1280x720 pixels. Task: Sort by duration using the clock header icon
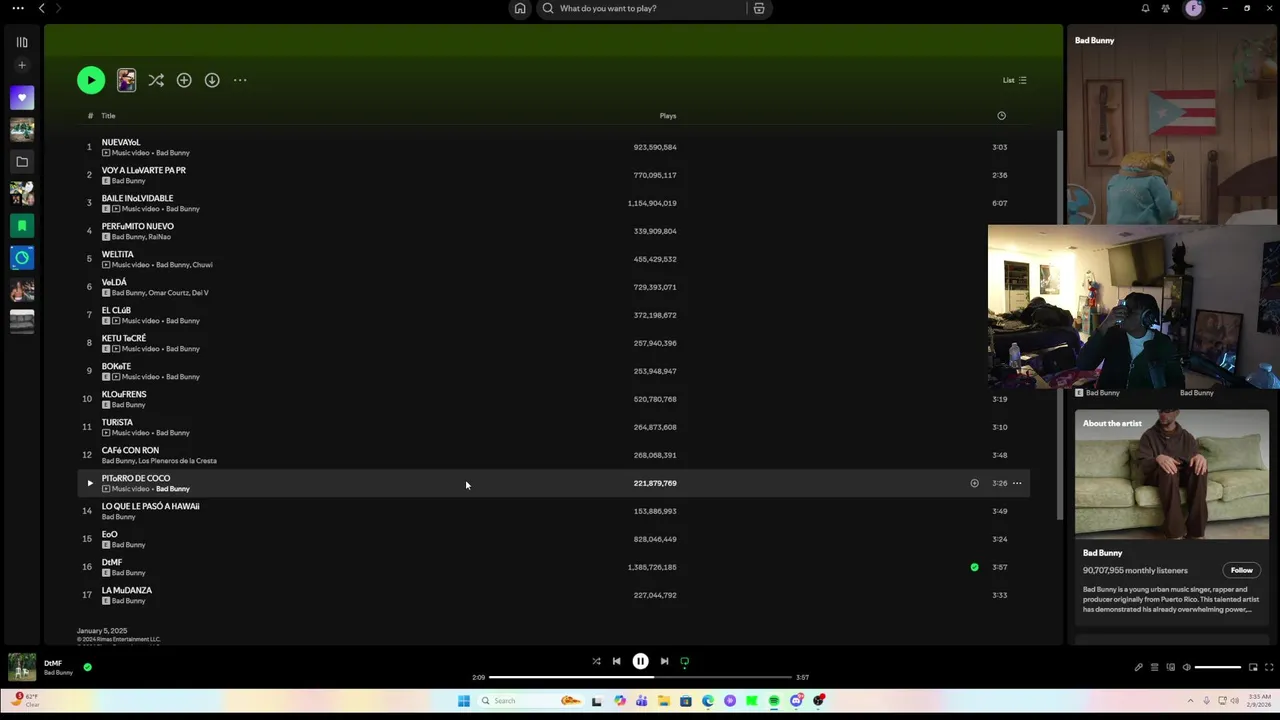point(1001,116)
